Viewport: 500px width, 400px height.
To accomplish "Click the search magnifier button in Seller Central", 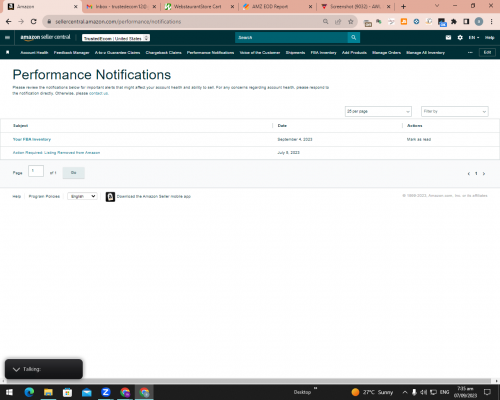I will [x=354, y=38].
